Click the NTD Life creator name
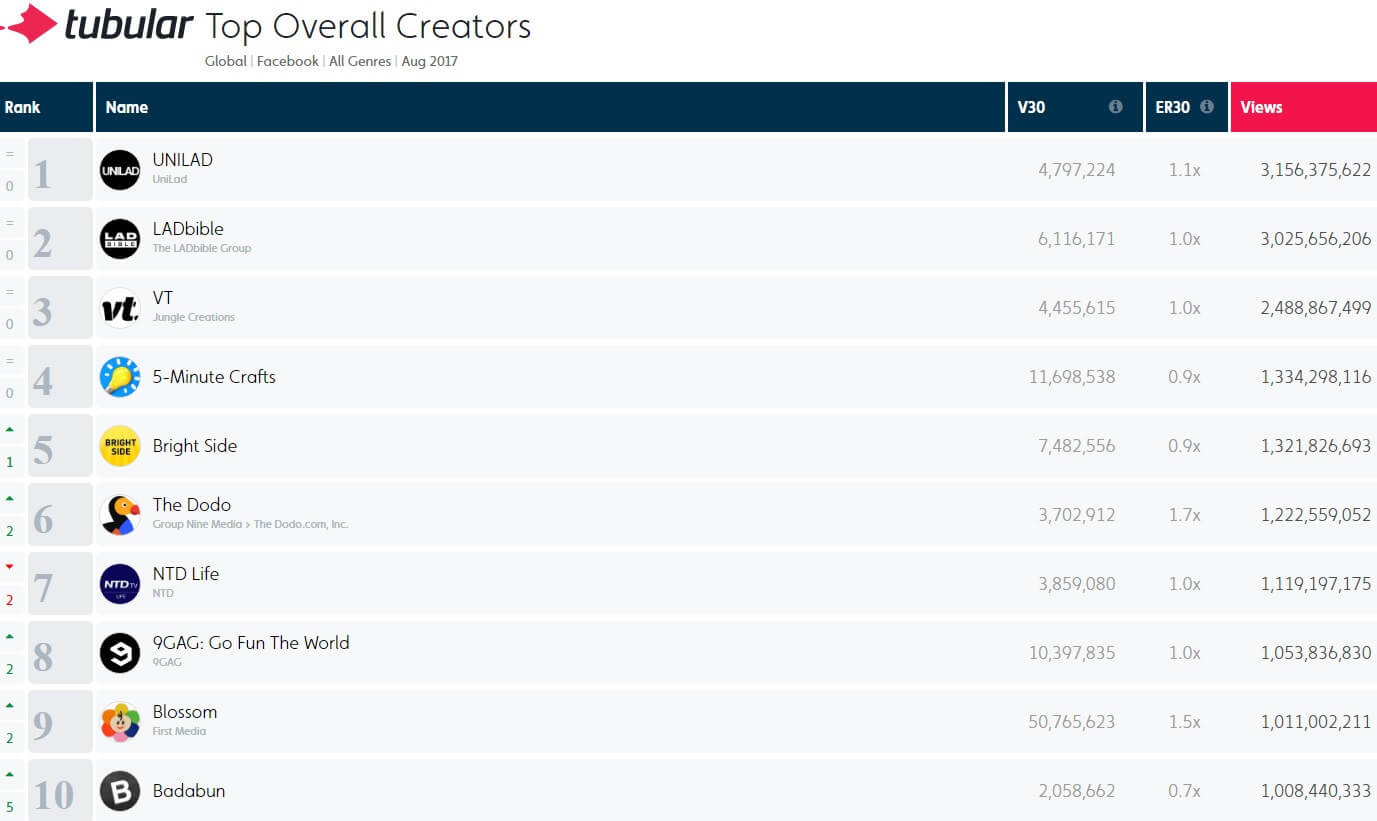This screenshot has width=1377, height=821. pyautogui.click(x=186, y=574)
